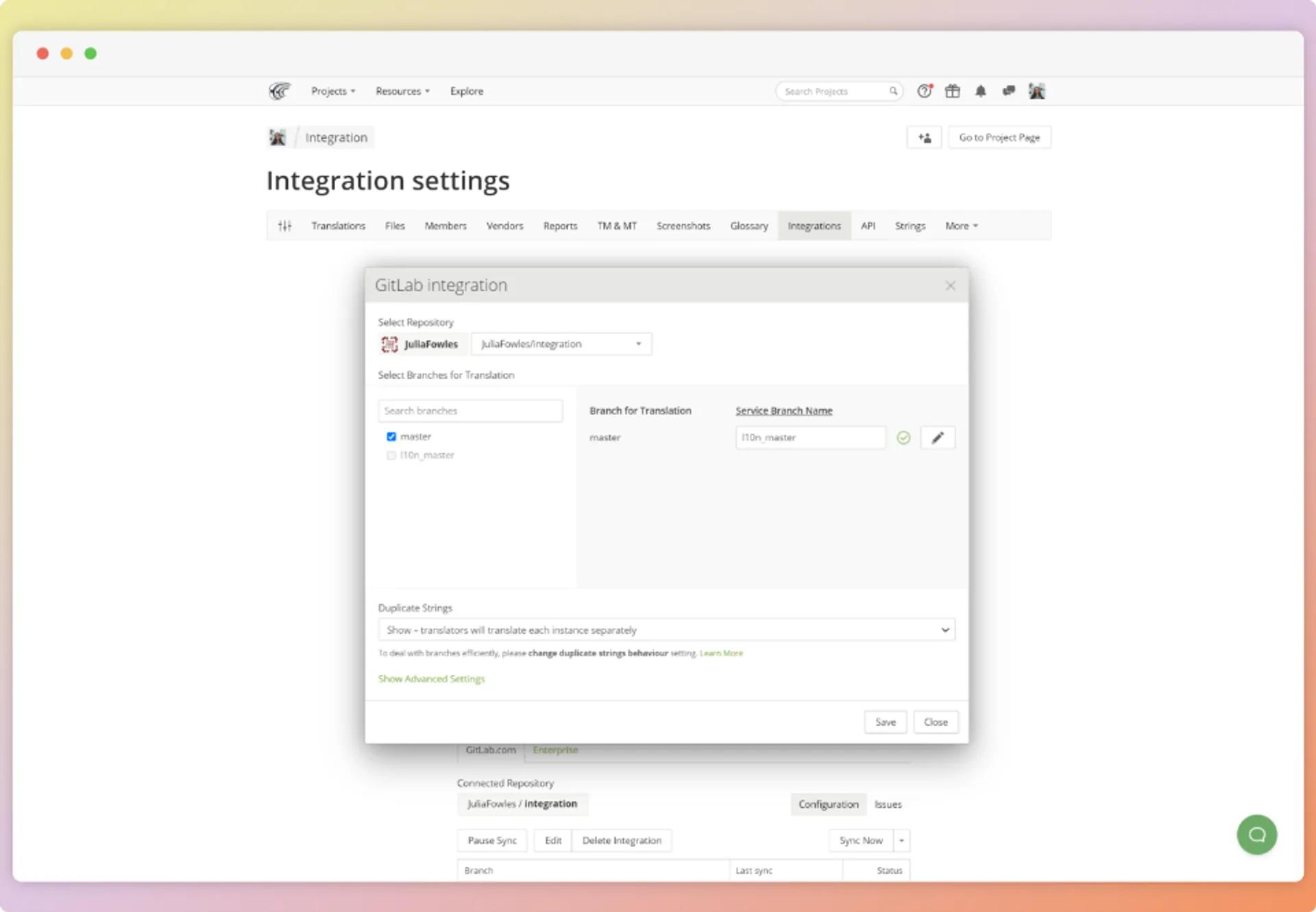Click the Pause Sync button
Image resolution: width=1316 pixels, height=912 pixels.
[x=492, y=841]
